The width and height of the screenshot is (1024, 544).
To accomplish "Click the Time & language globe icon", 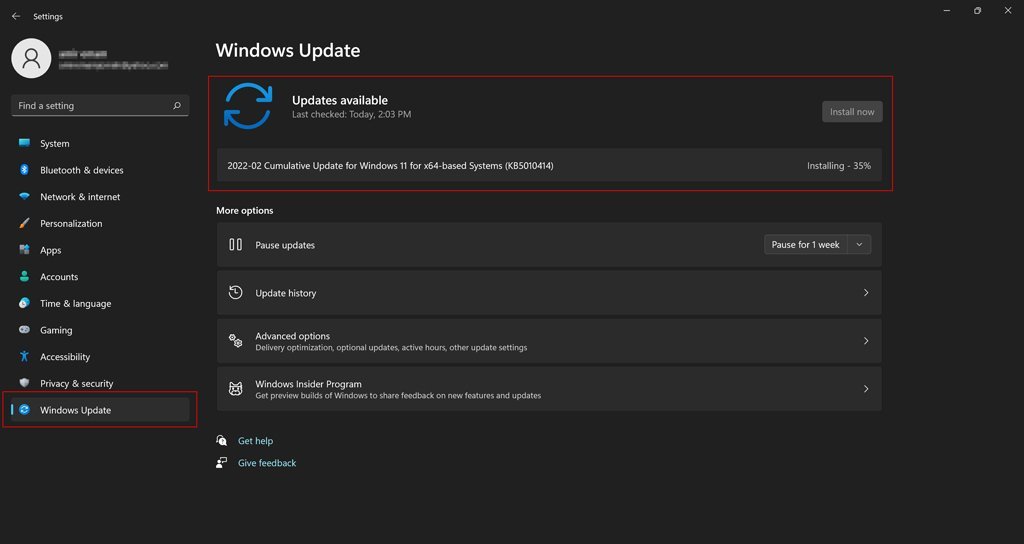I will [24, 303].
